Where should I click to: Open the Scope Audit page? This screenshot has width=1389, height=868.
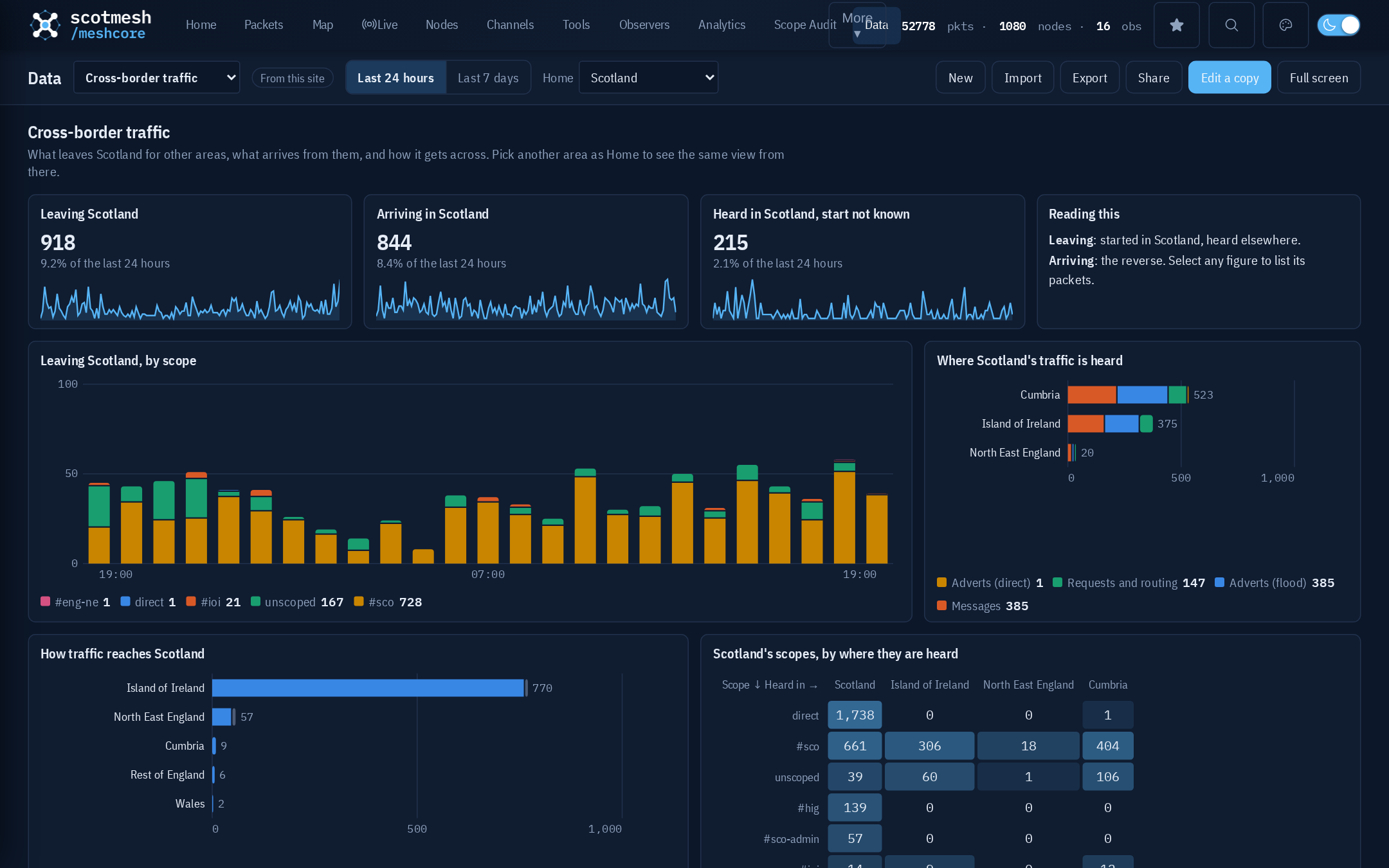pyautogui.click(x=805, y=25)
